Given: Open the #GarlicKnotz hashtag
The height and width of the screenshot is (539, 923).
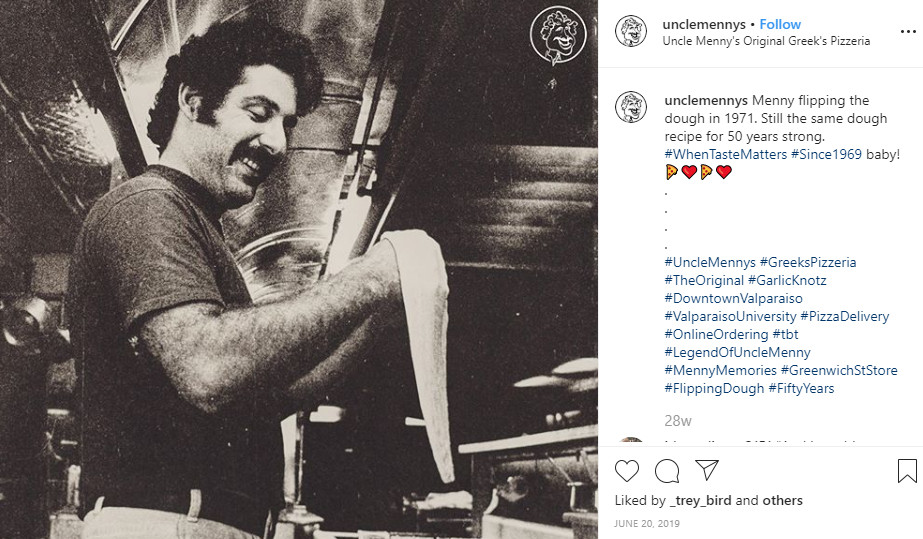Looking at the screenshot, I should [x=787, y=280].
